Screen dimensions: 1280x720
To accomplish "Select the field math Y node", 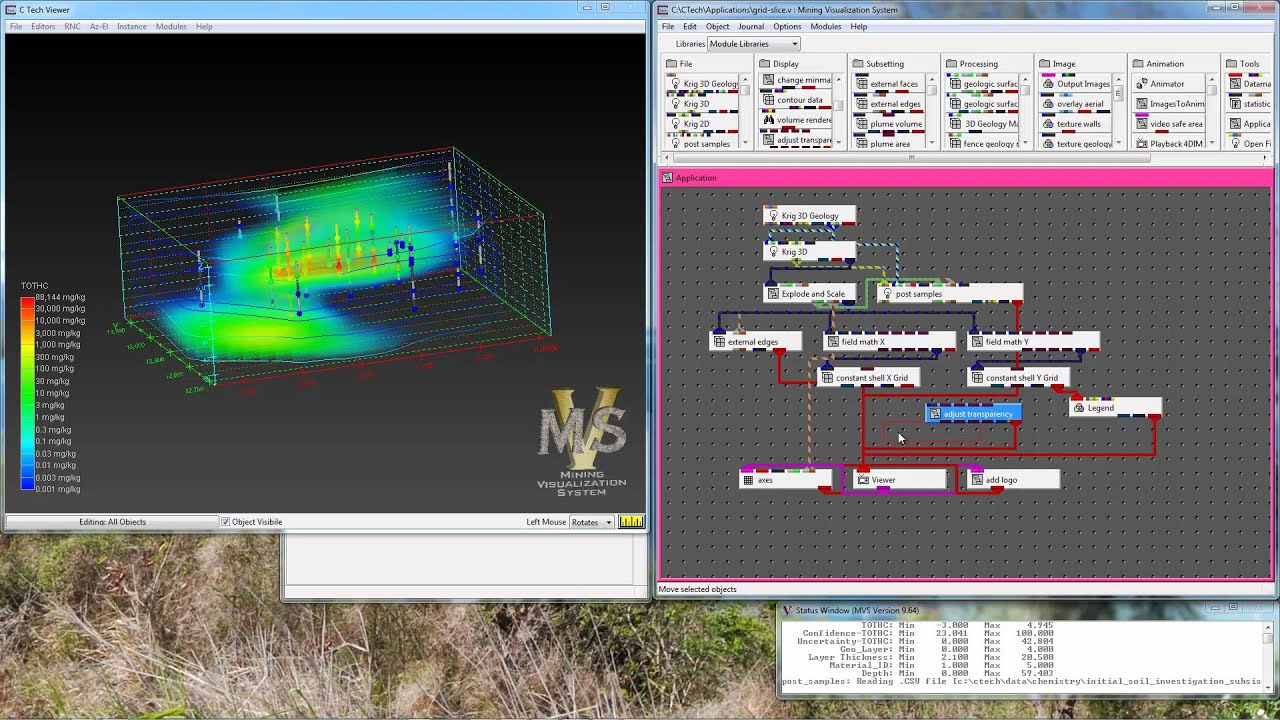I will point(1033,342).
